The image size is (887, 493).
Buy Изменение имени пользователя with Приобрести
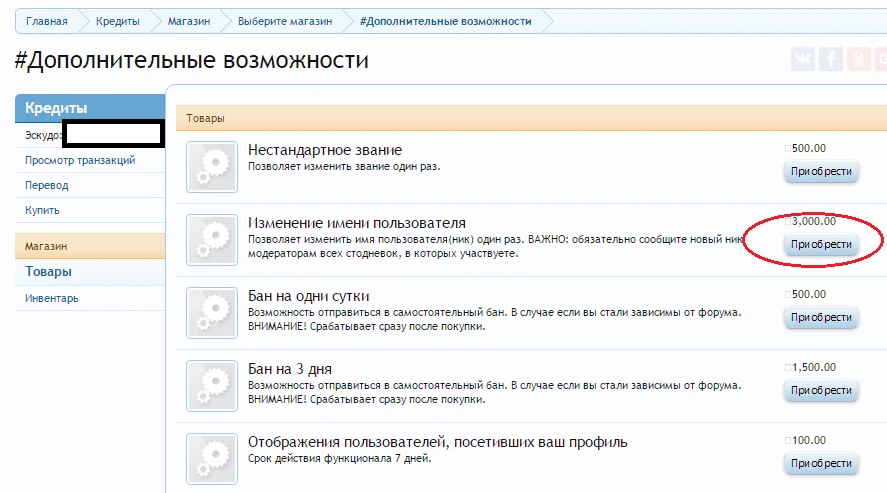point(821,244)
